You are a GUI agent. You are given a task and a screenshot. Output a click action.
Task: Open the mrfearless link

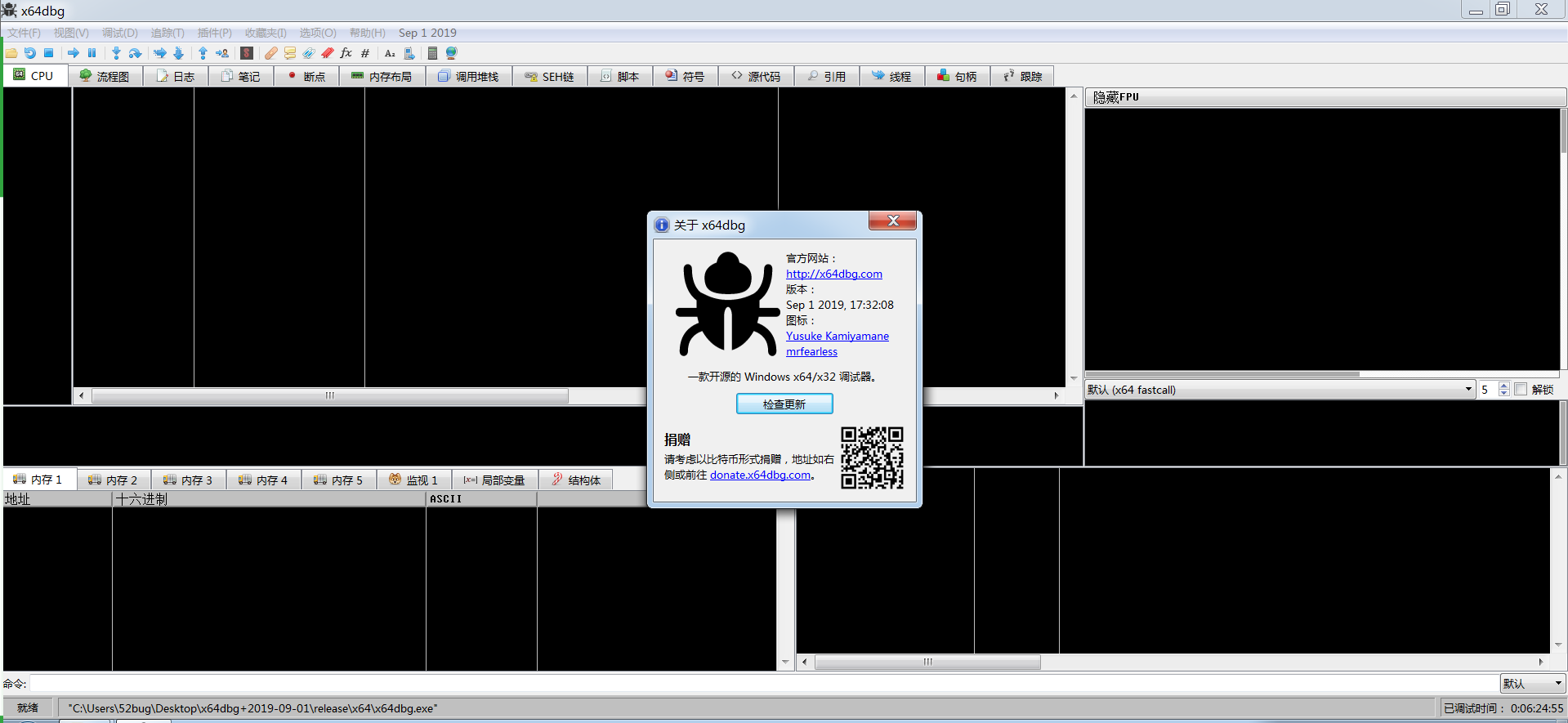point(811,351)
